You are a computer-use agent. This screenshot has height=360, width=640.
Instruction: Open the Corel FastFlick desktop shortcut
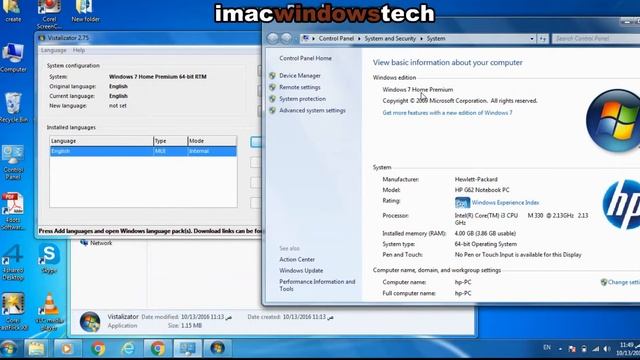(13, 312)
